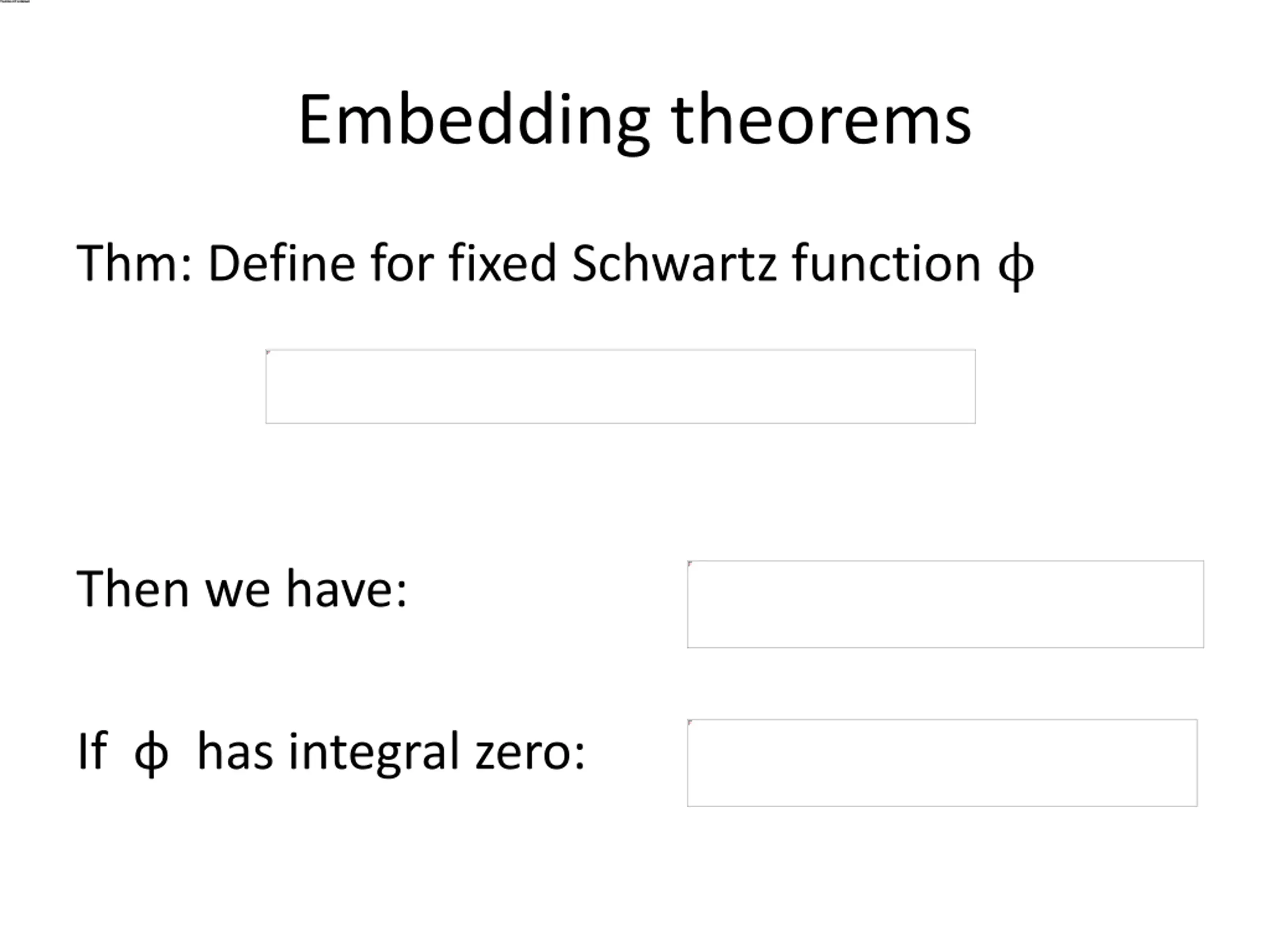This screenshot has height=952, width=1270.
Task: Click the tiny label in the slide's top-left corner
Action: [x=14, y=1]
